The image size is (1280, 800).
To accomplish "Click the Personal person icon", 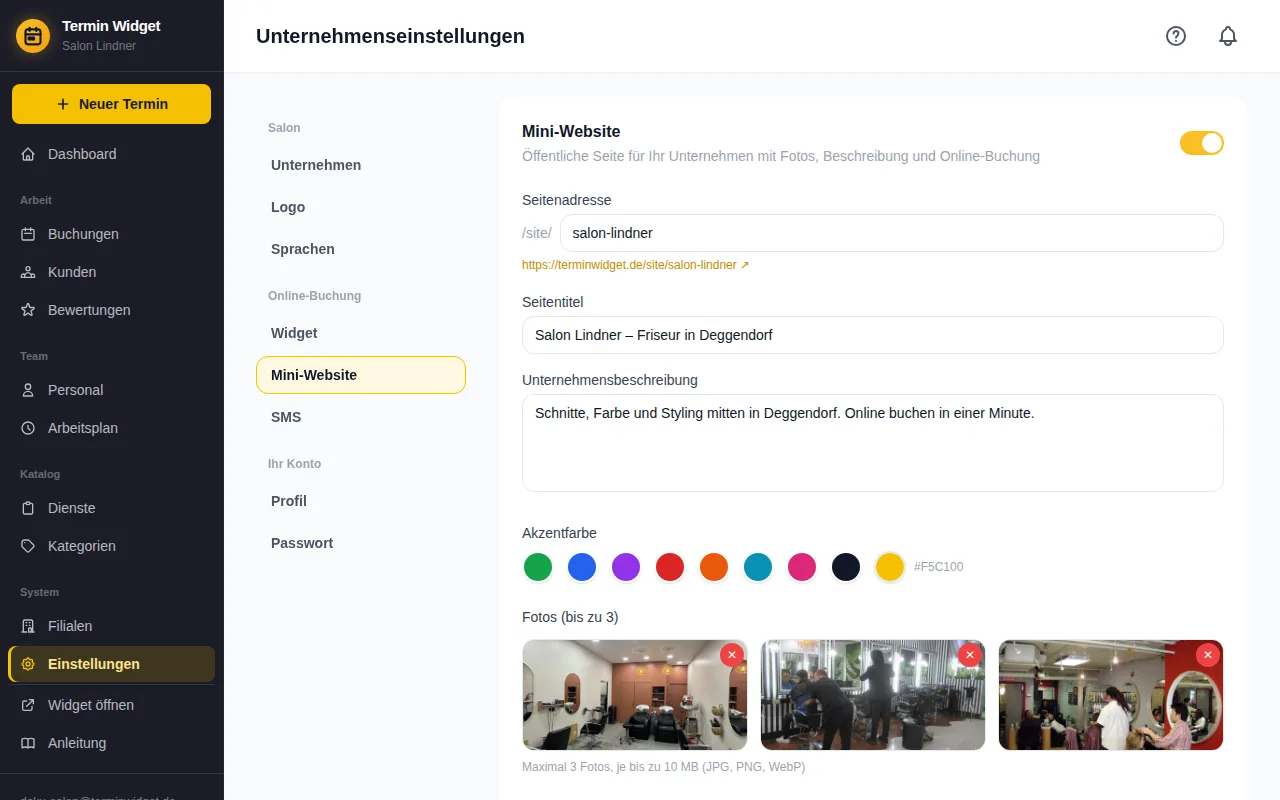I will pos(28,390).
